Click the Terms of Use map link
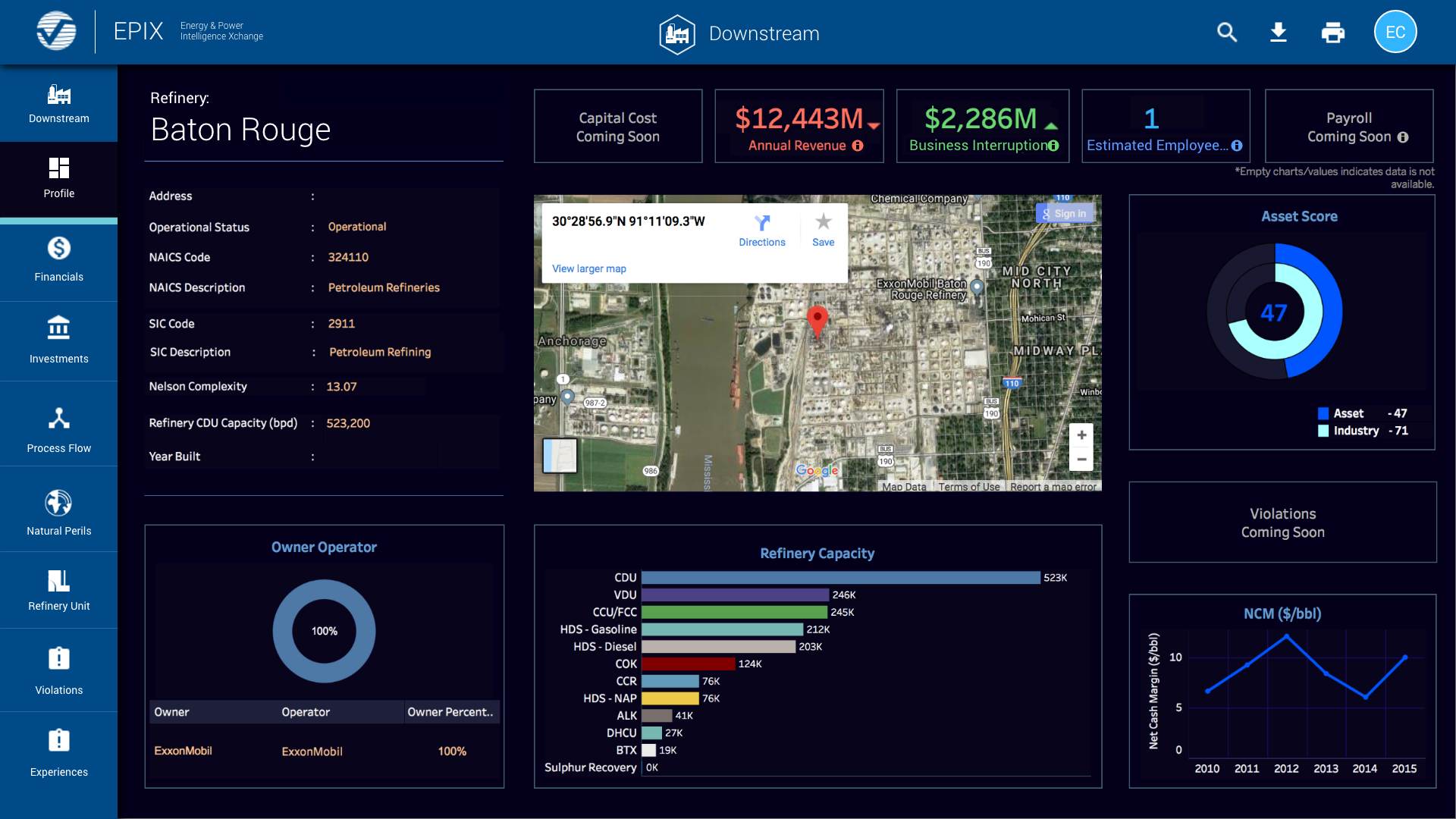 click(969, 487)
